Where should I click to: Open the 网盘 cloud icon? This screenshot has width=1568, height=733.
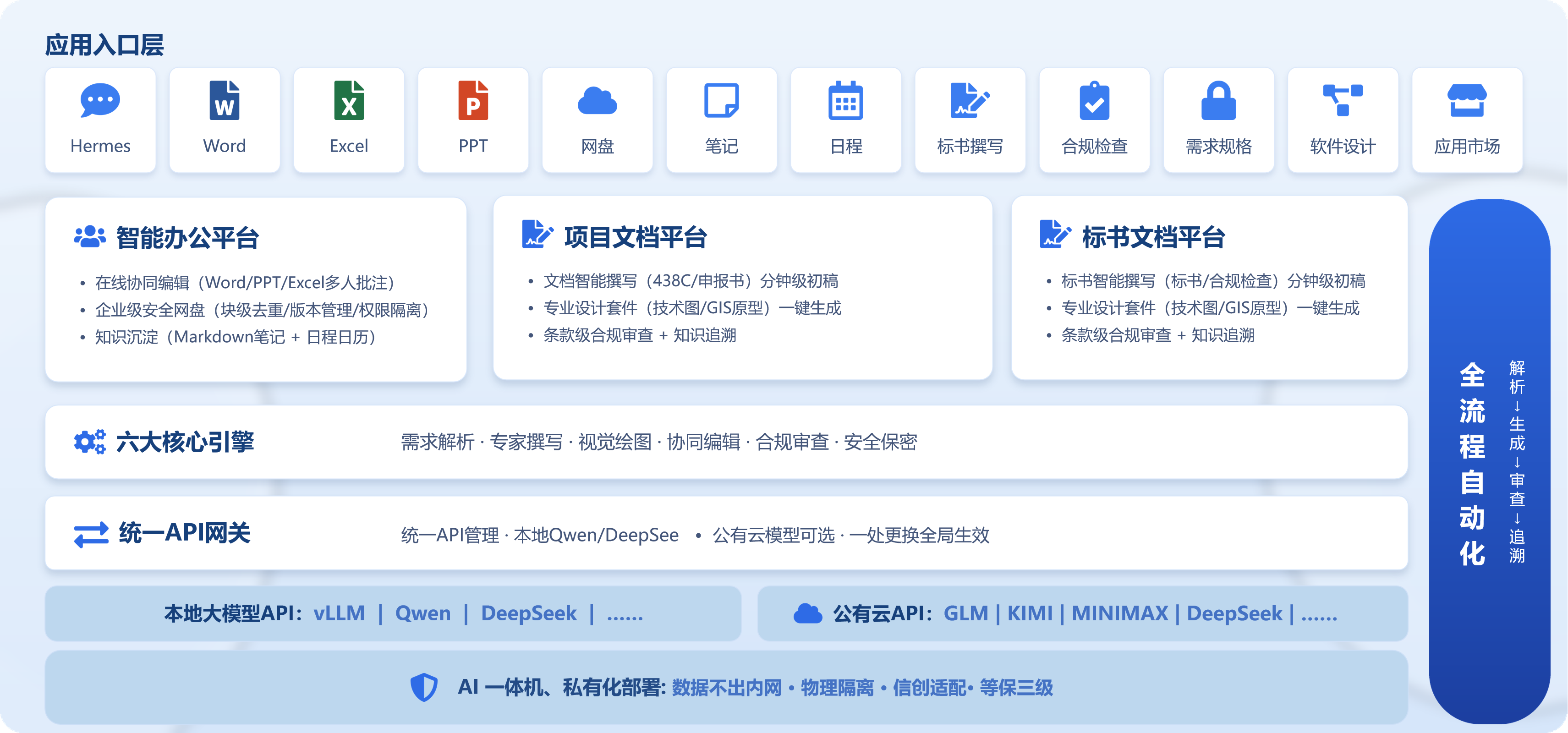tap(597, 101)
